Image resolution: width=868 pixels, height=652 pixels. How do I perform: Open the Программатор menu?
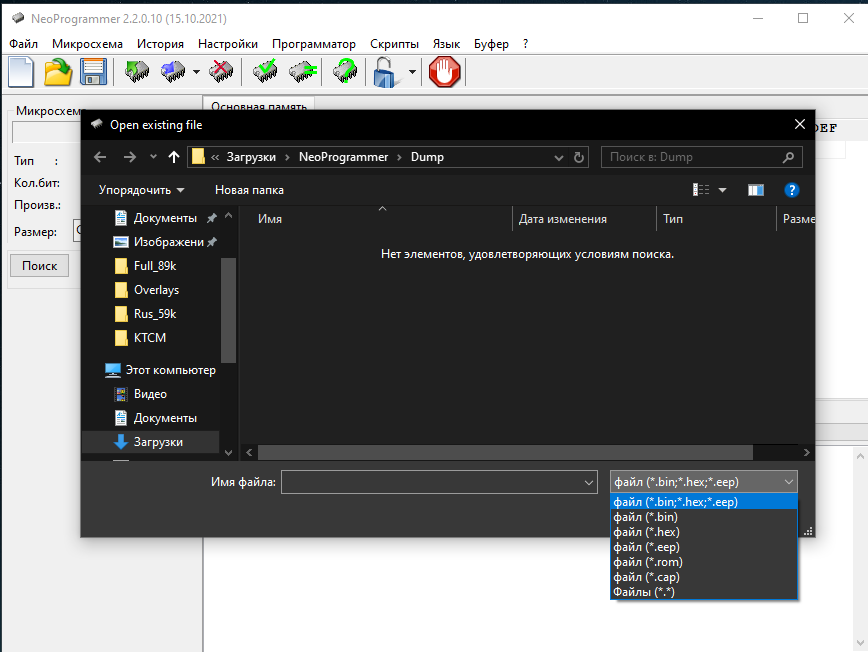click(314, 44)
